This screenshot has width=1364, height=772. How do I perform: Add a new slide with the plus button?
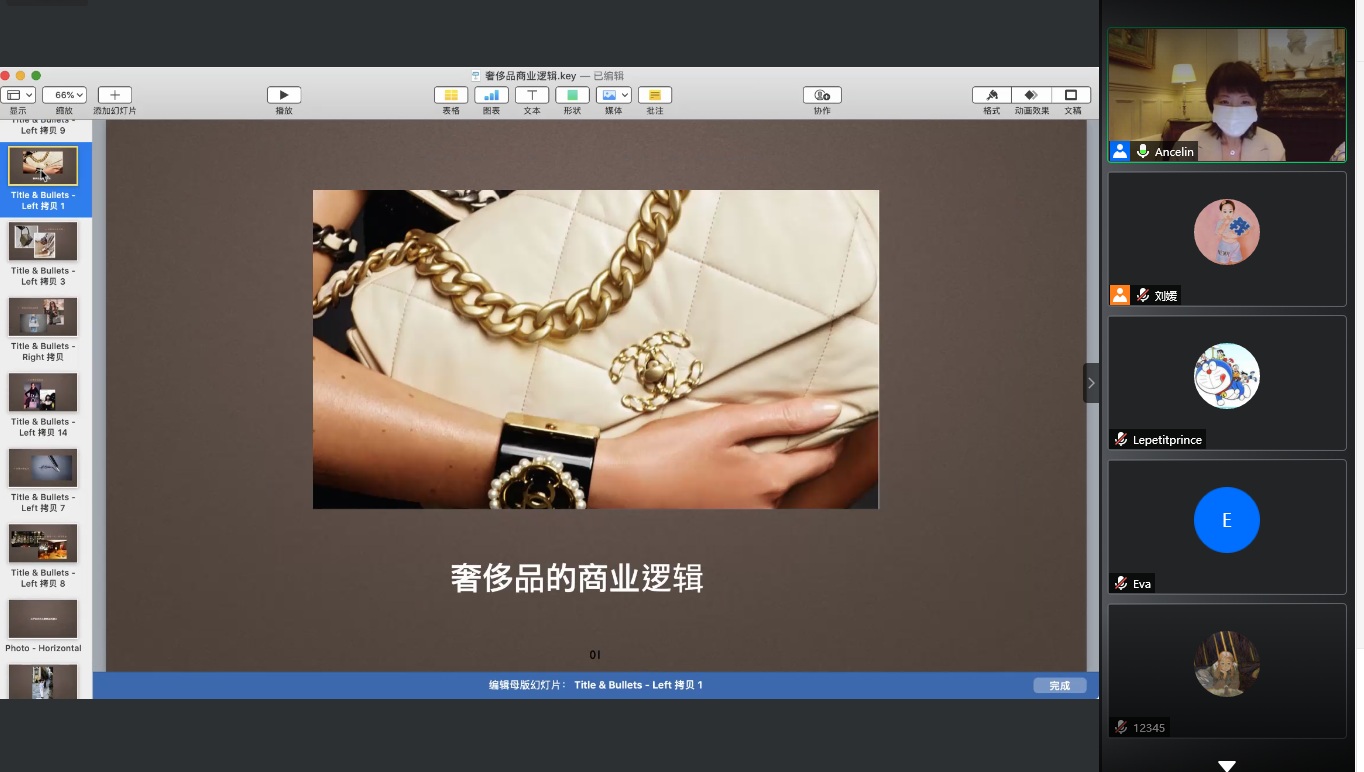pyautogui.click(x=114, y=95)
